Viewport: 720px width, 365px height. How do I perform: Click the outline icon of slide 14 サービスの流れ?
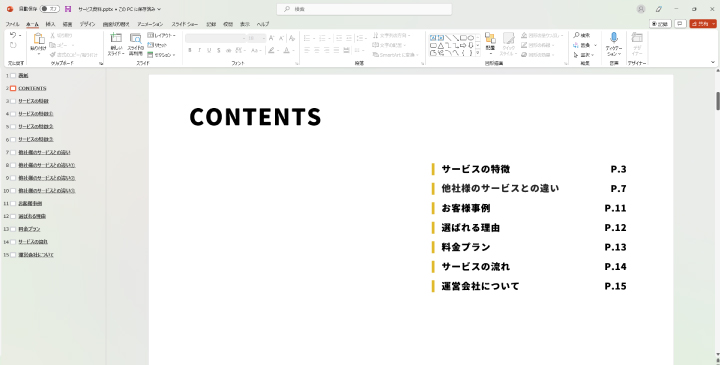(x=13, y=242)
